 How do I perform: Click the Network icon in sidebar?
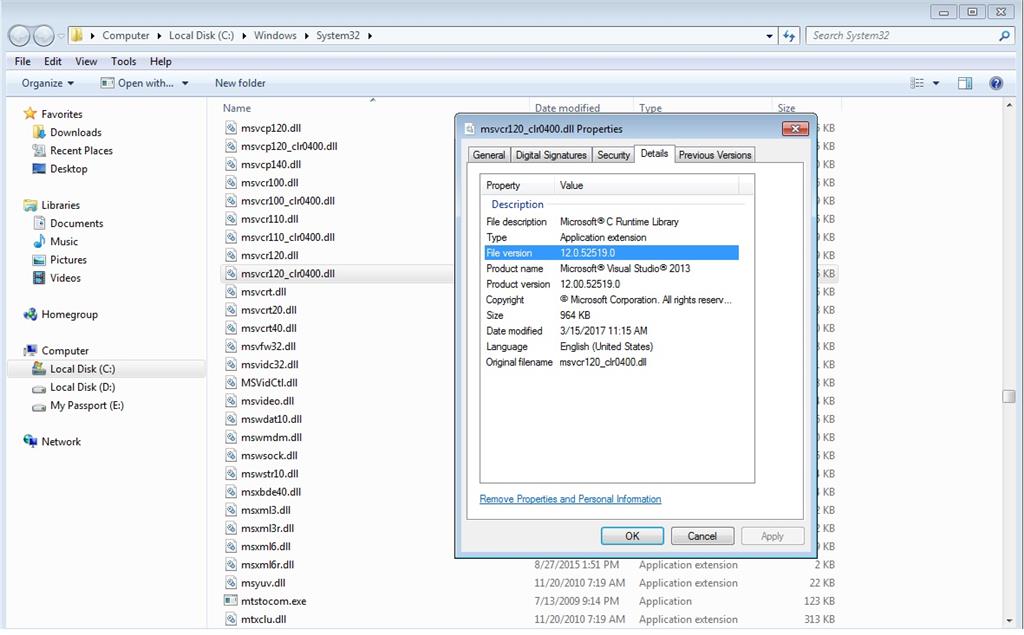[30, 441]
